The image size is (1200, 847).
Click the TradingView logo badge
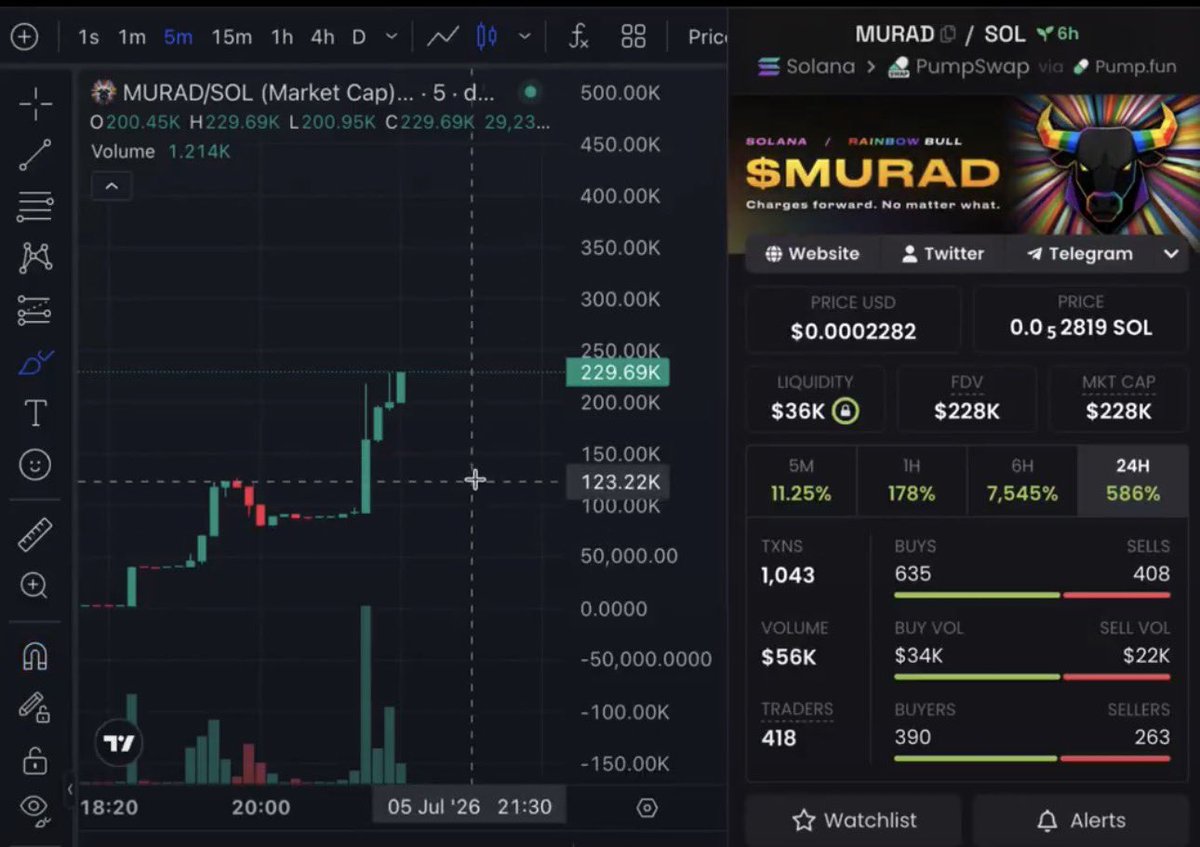click(119, 744)
